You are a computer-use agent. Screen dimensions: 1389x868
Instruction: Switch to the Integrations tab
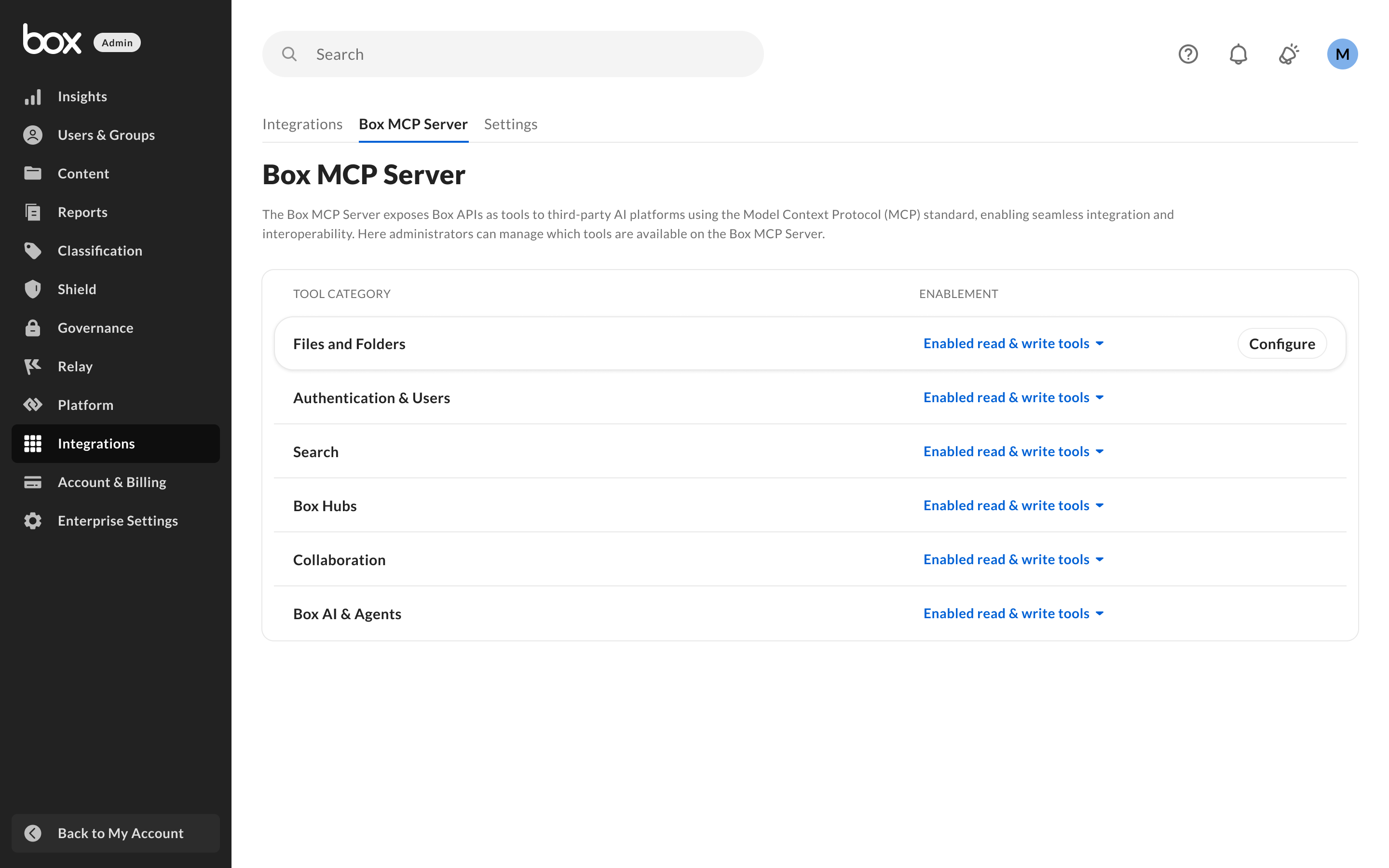[x=302, y=124]
